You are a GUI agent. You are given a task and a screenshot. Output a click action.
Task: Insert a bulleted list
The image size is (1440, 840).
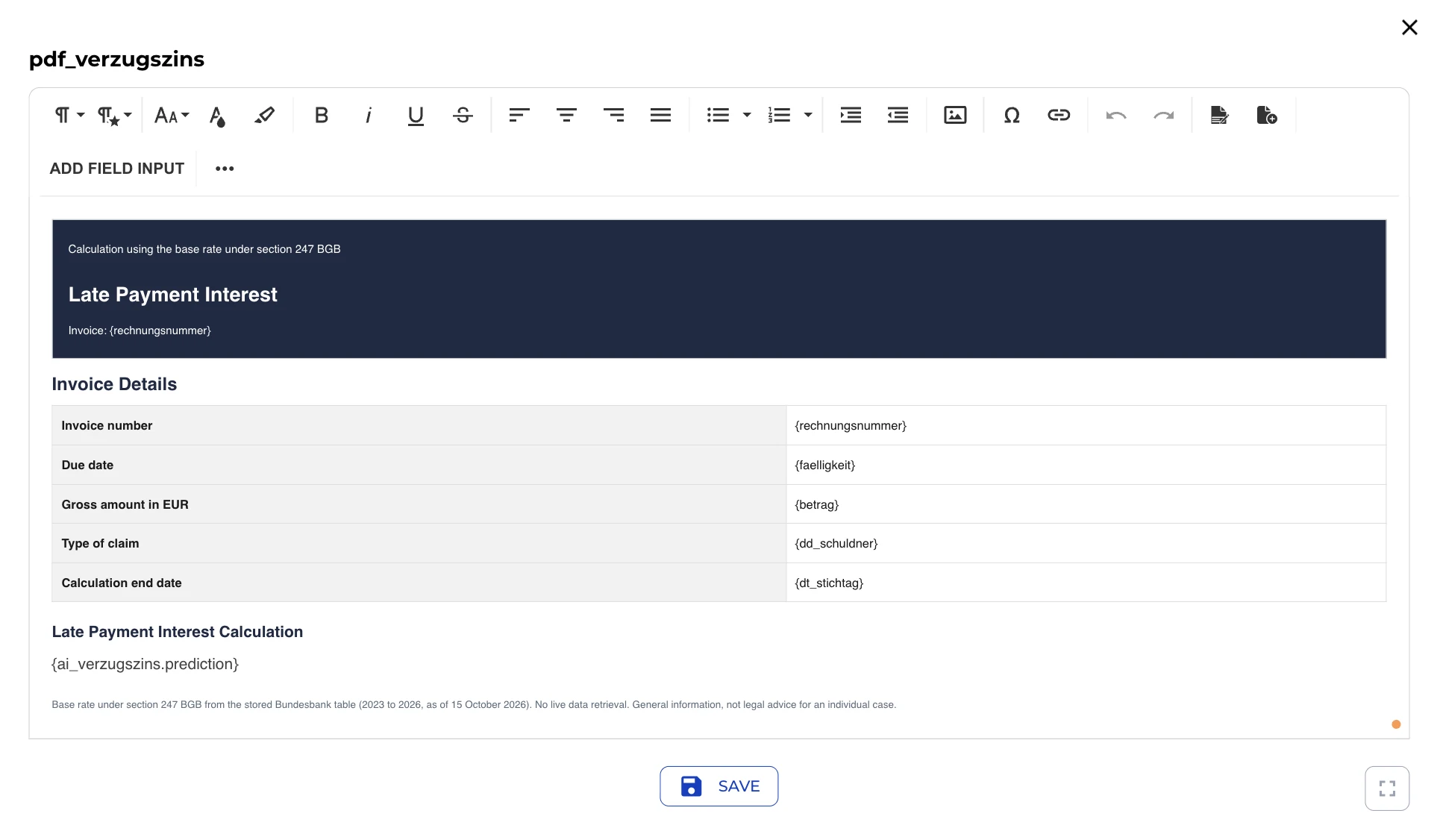pyautogui.click(x=718, y=115)
